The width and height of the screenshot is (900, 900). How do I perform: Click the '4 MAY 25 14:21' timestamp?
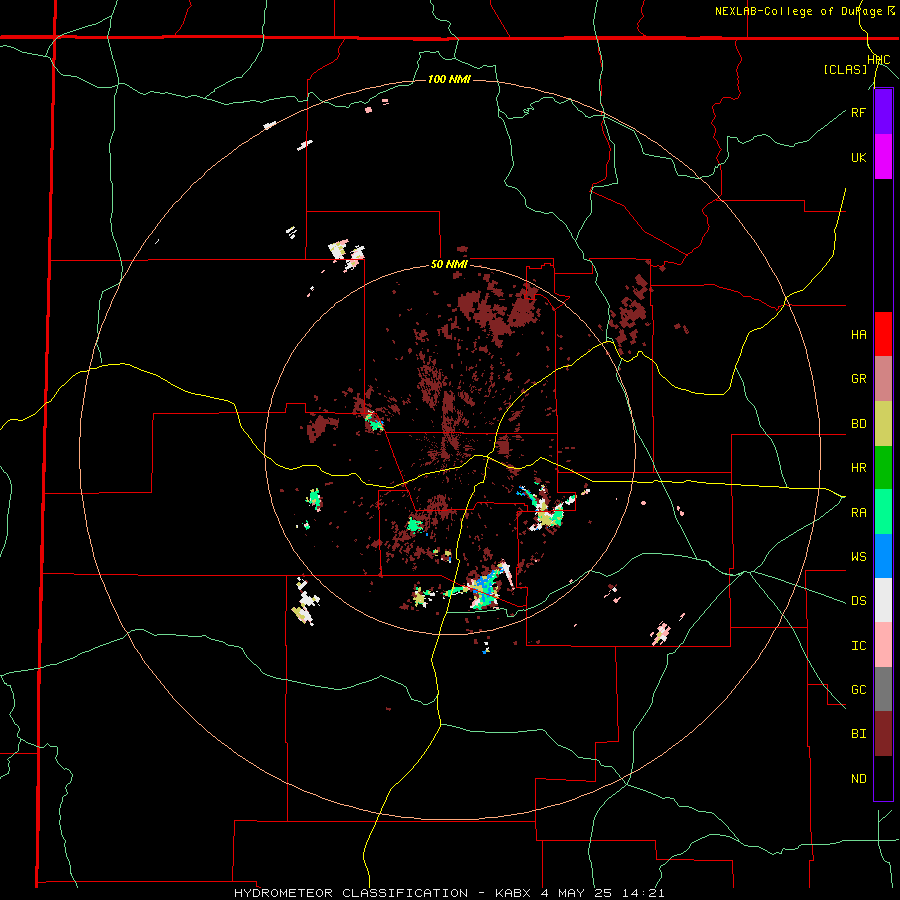(601, 893)
